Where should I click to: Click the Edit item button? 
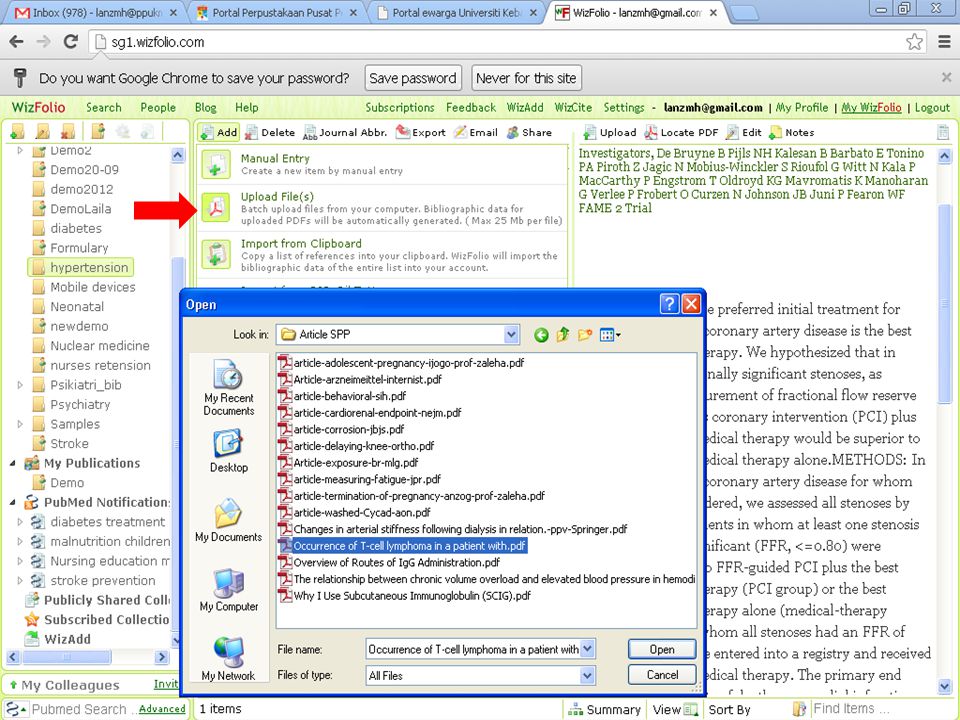744,132
